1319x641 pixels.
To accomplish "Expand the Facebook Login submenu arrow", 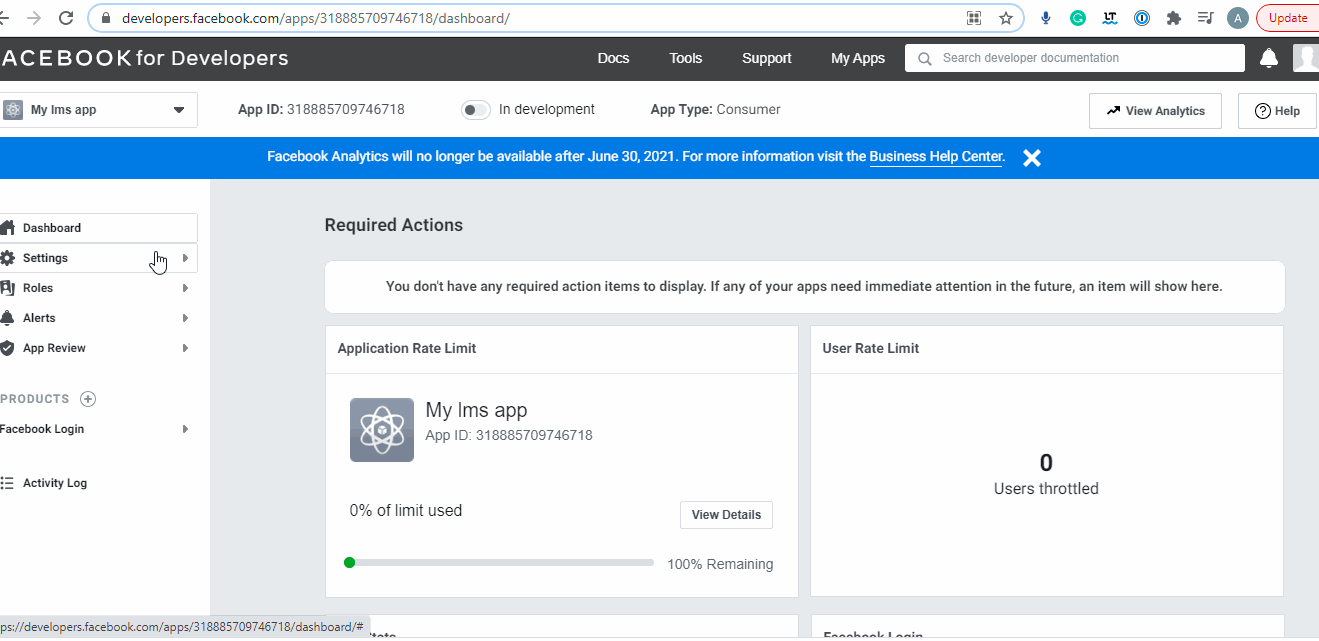I will click(186, 429).
